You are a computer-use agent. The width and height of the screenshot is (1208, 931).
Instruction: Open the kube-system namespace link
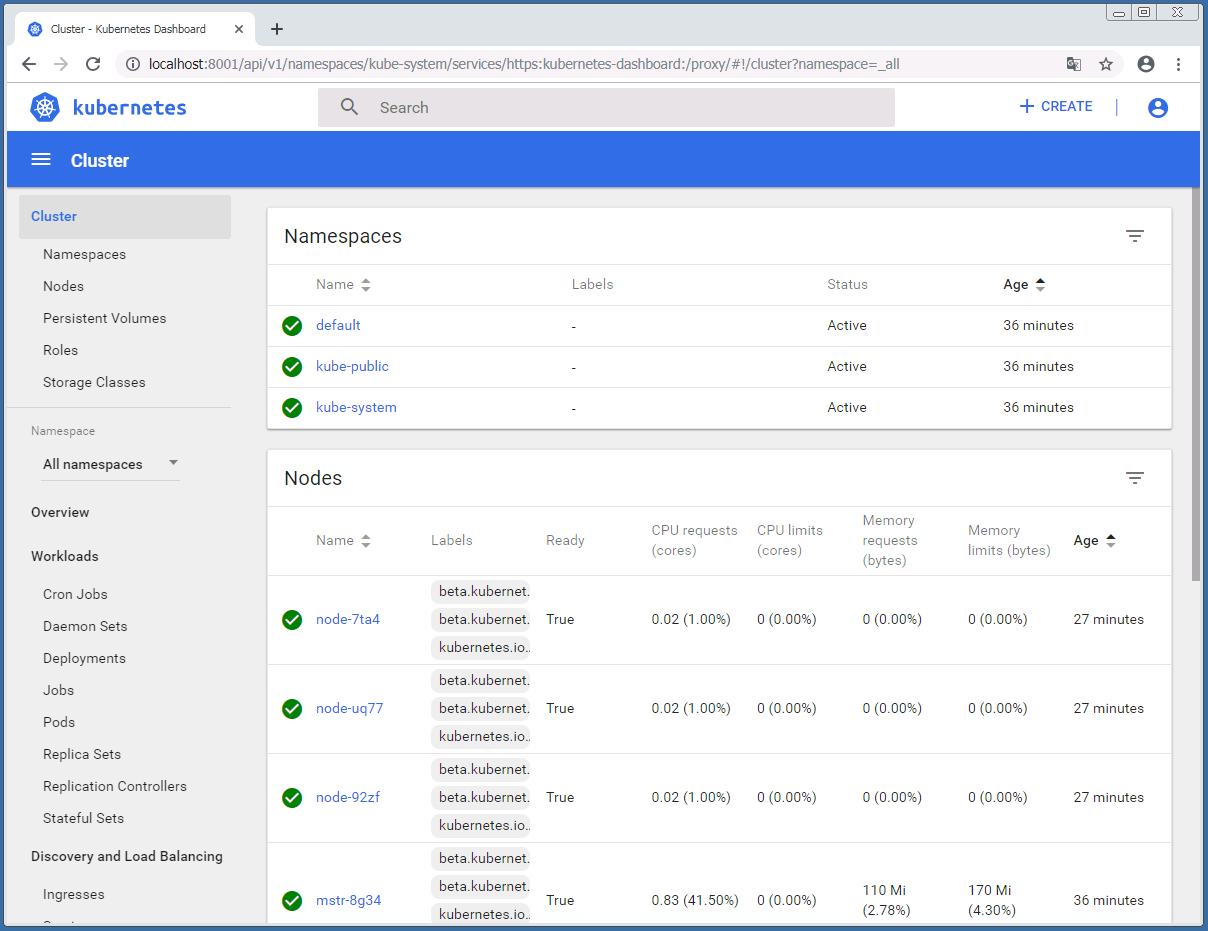coord(356,408)
